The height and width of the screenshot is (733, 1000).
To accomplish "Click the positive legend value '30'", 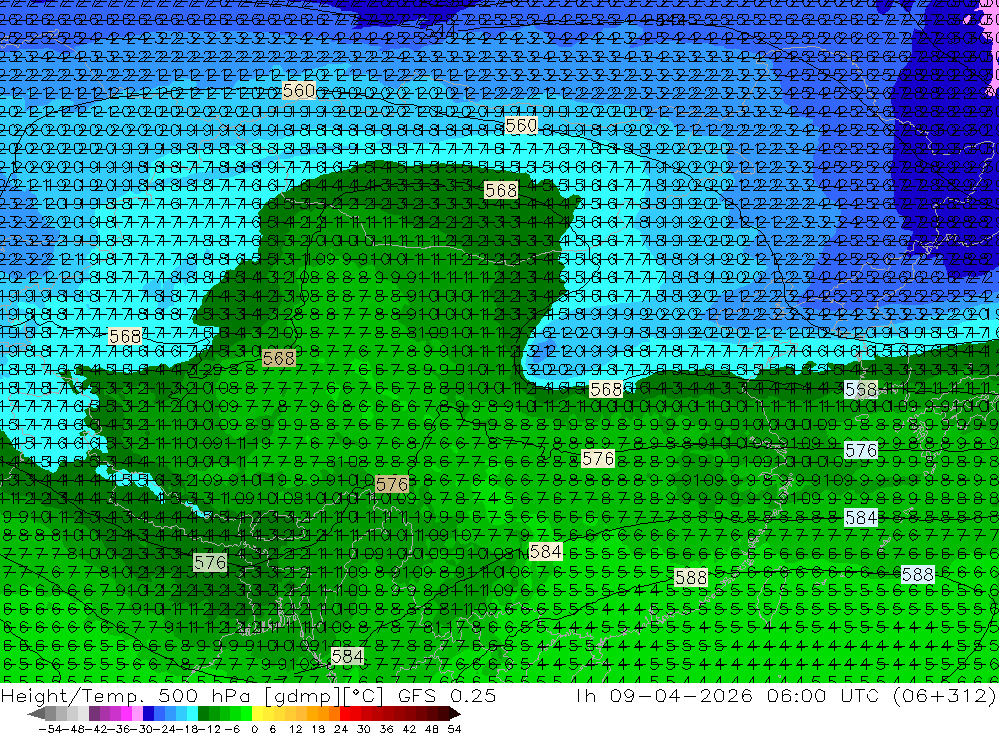I will click(x=364, y=729).
